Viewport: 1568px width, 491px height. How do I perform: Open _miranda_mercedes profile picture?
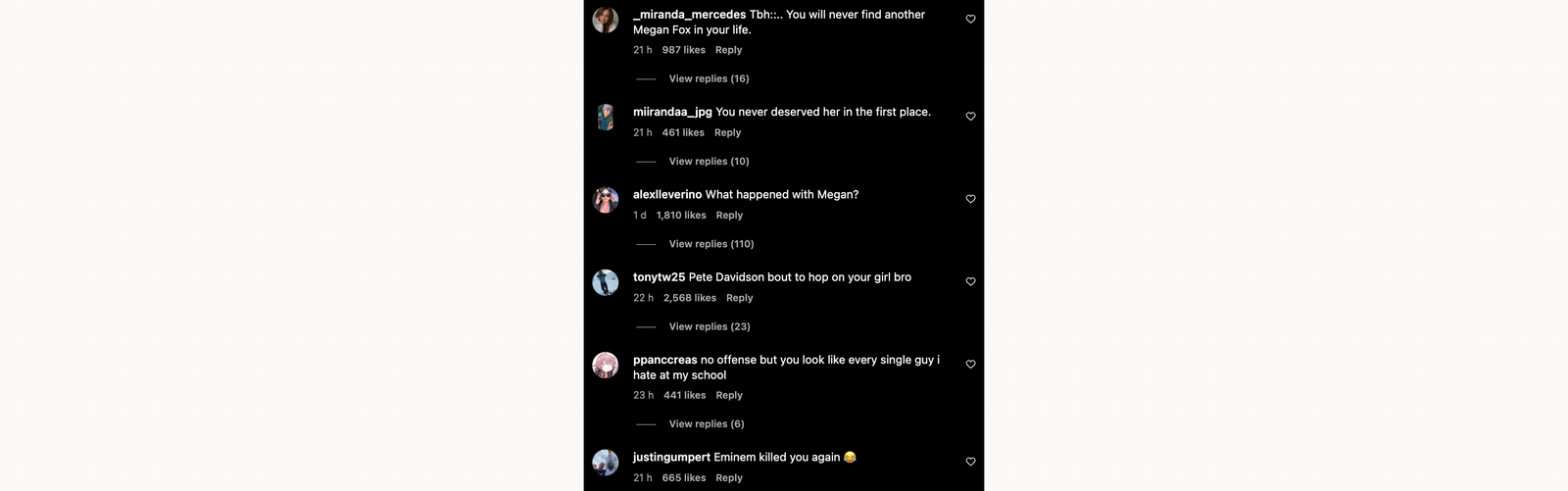(x=606, y=20)
